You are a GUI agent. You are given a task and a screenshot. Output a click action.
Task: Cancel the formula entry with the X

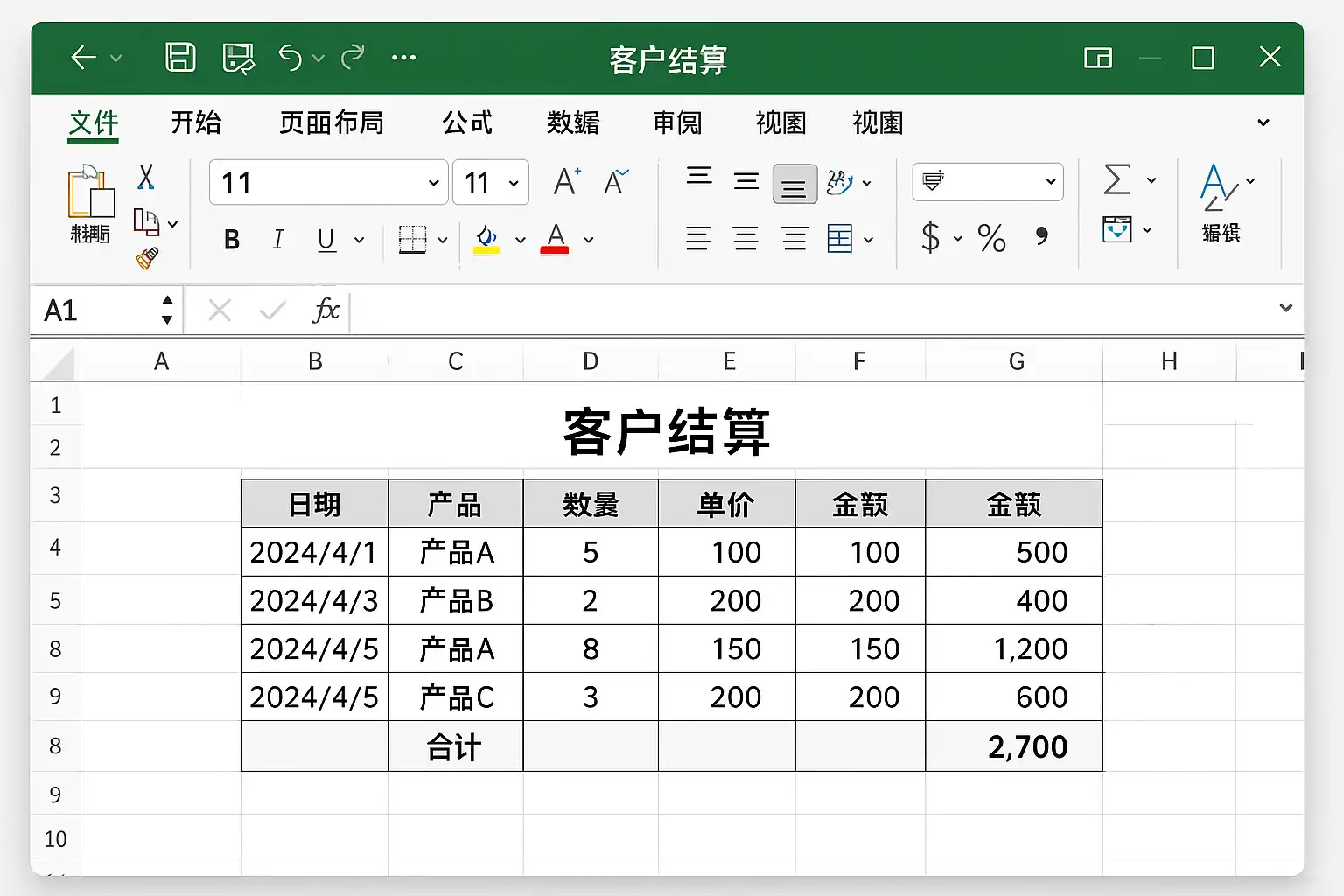click(x=220, y=310)
